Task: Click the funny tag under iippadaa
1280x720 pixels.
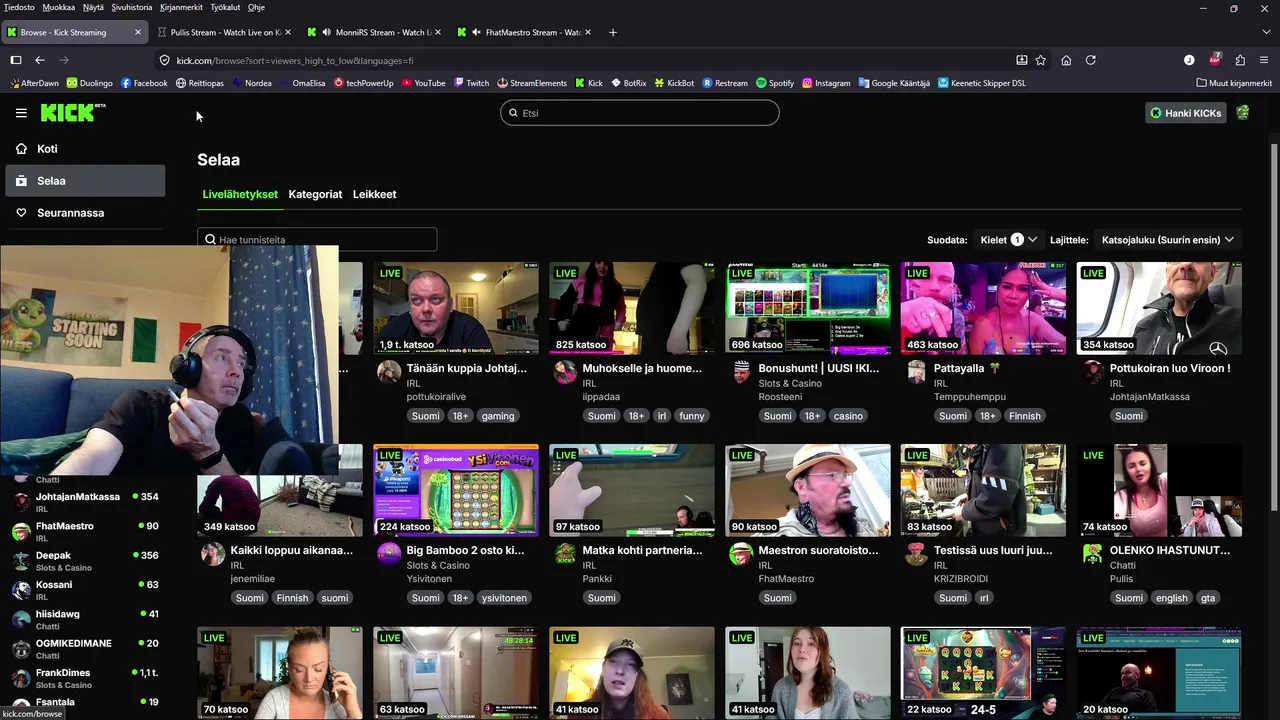Action: pyautogui.click(x=692, y=416)
